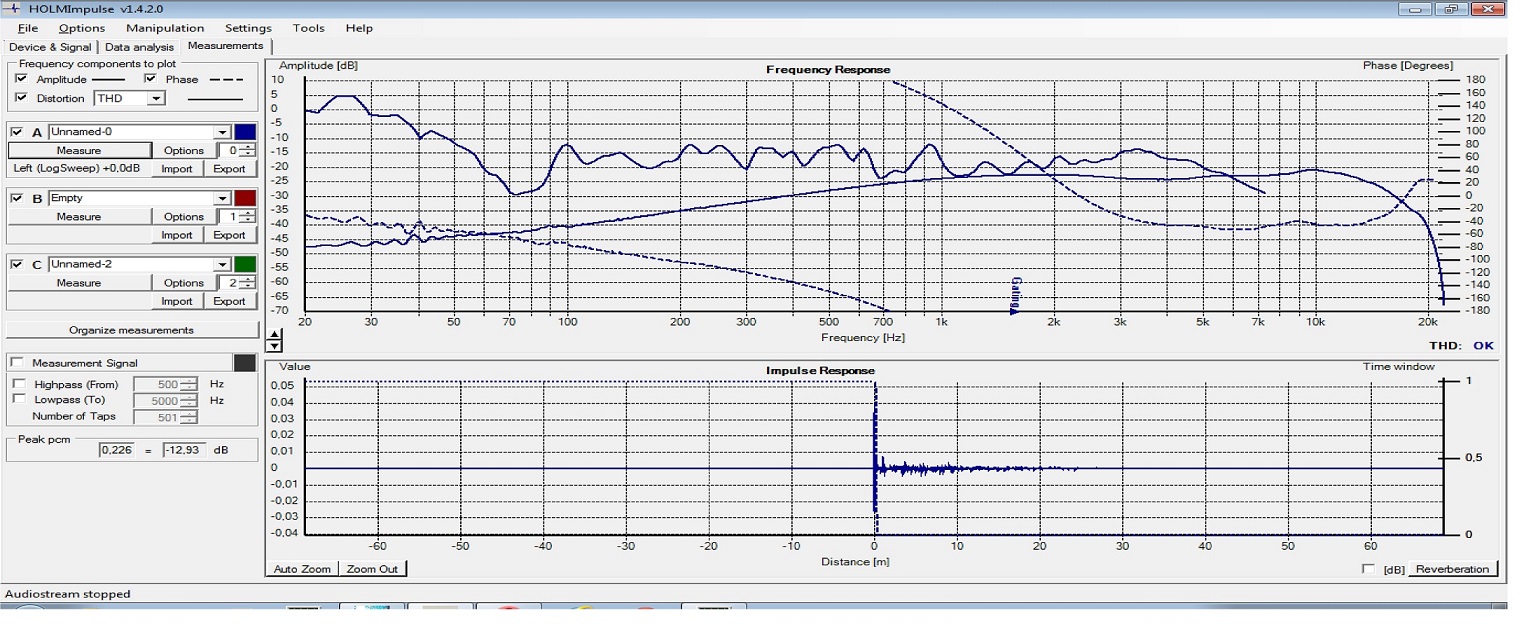The height and width of the screenshot is (629, 1524).
Task: Click the spinner arrows for measurement A's number
Action: (x=249, y=151)
